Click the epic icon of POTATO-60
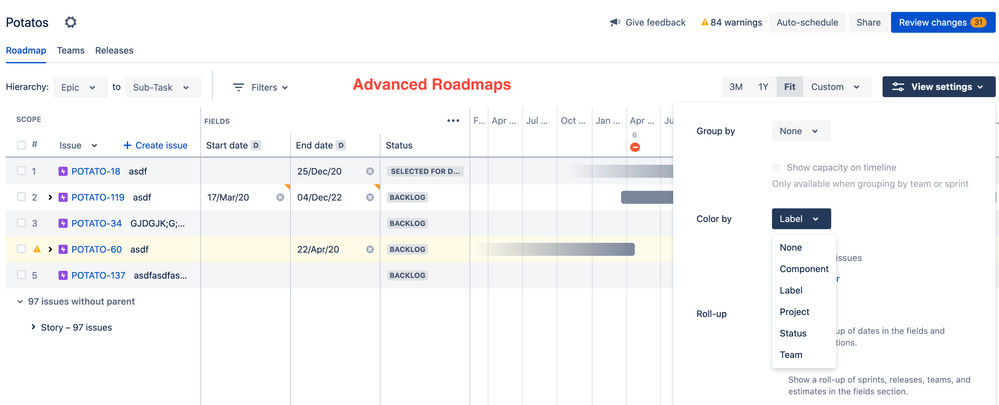 (63, 250)
